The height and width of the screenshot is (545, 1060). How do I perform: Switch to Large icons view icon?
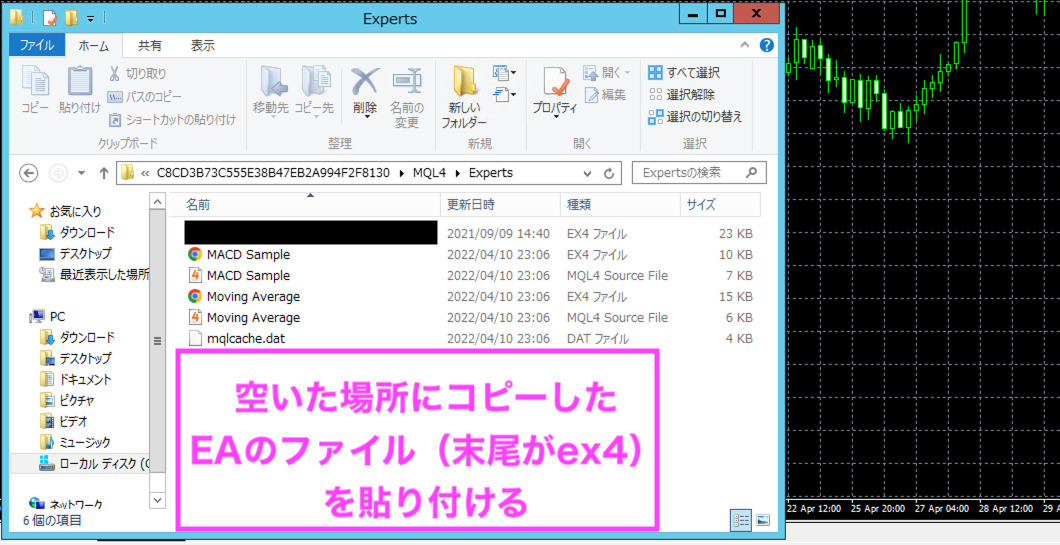coord(763,521)
